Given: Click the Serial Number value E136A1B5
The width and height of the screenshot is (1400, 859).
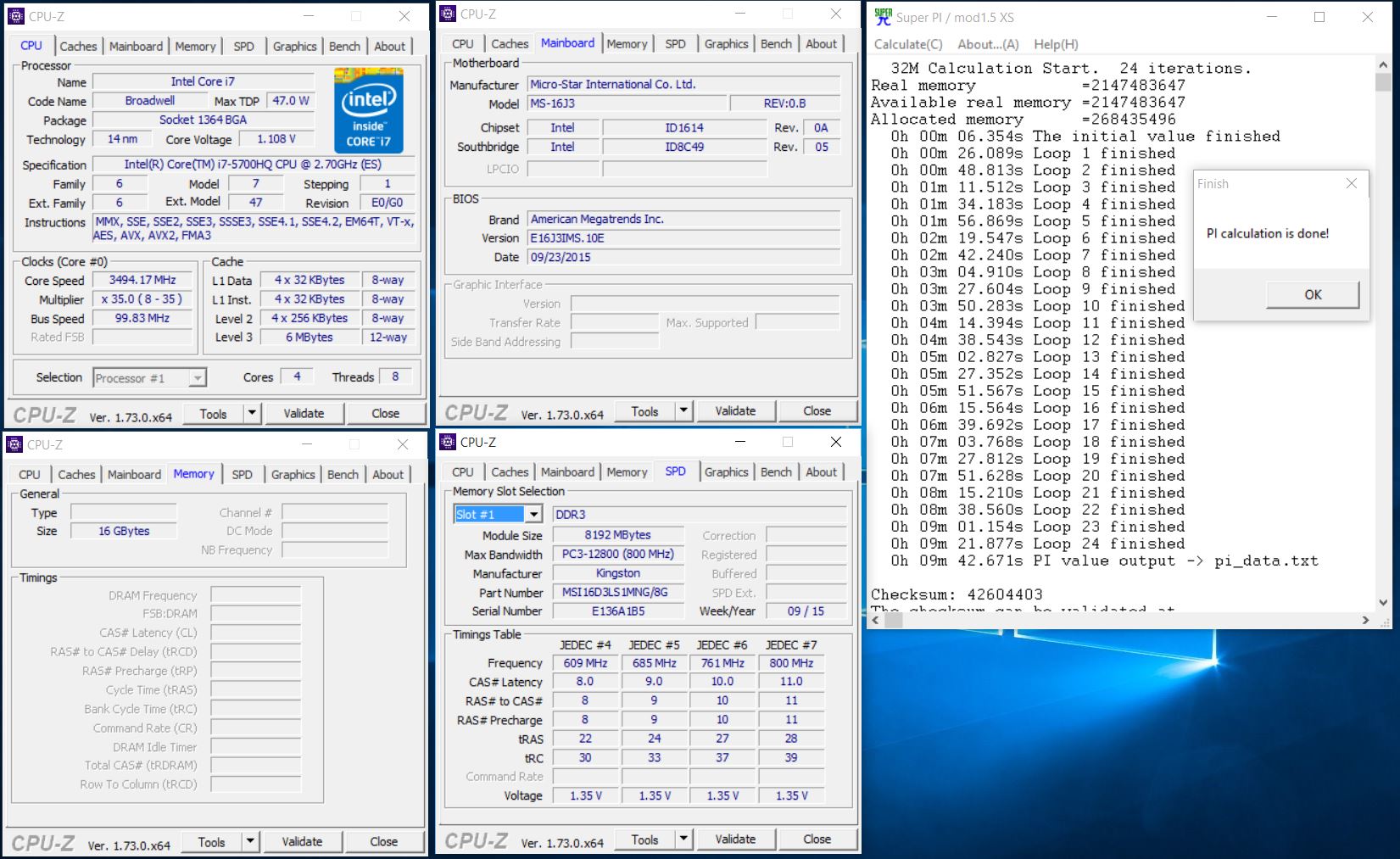Looking at the screenshot, I should click(x=618, y=611).
